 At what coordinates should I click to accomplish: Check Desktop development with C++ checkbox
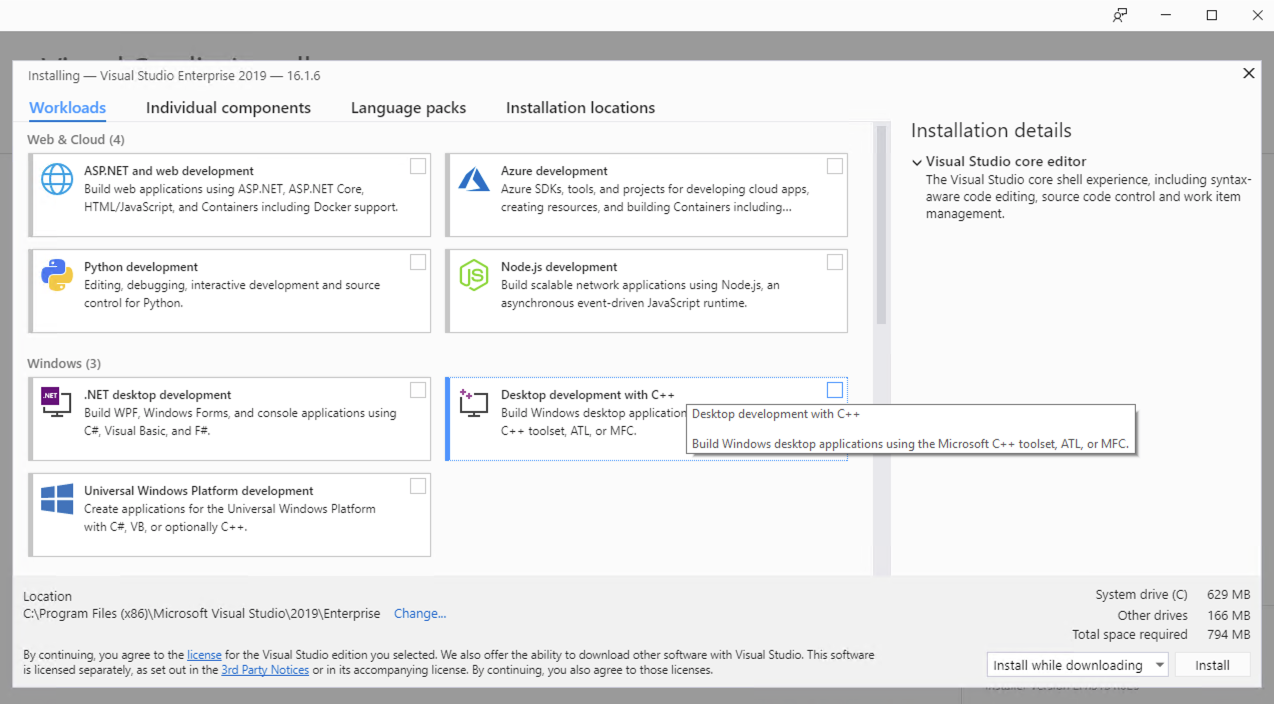coord(835,390)
